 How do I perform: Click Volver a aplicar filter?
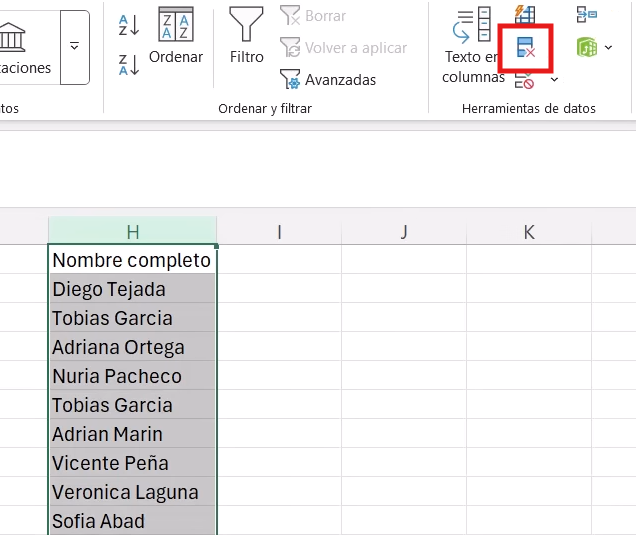[x=343, y=48]
